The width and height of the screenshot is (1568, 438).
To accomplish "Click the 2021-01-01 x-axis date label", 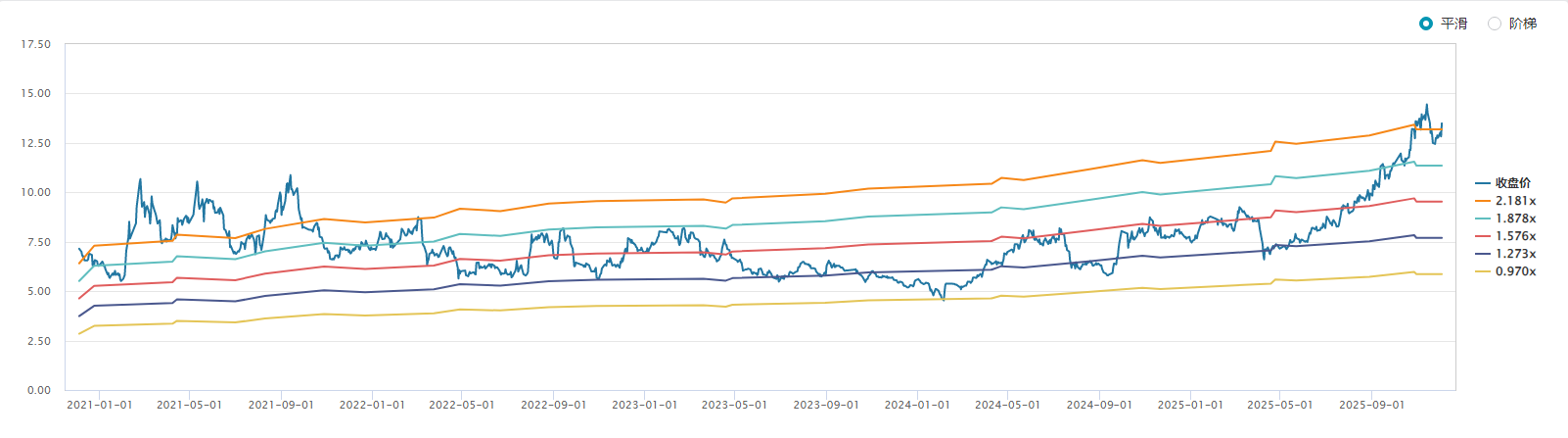I will coord(99,405).
